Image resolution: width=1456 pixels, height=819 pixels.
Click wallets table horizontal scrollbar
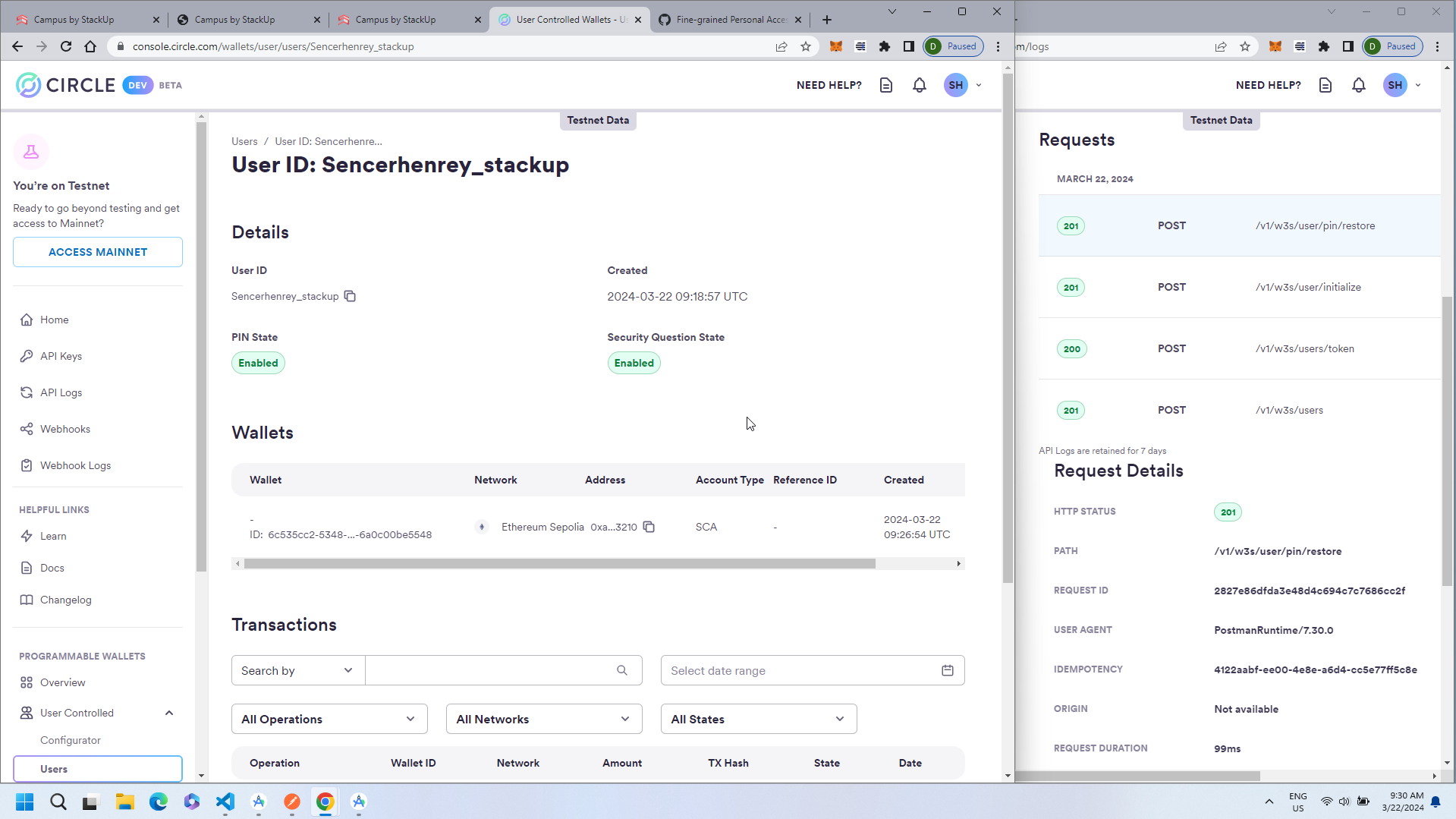[559, 564]
